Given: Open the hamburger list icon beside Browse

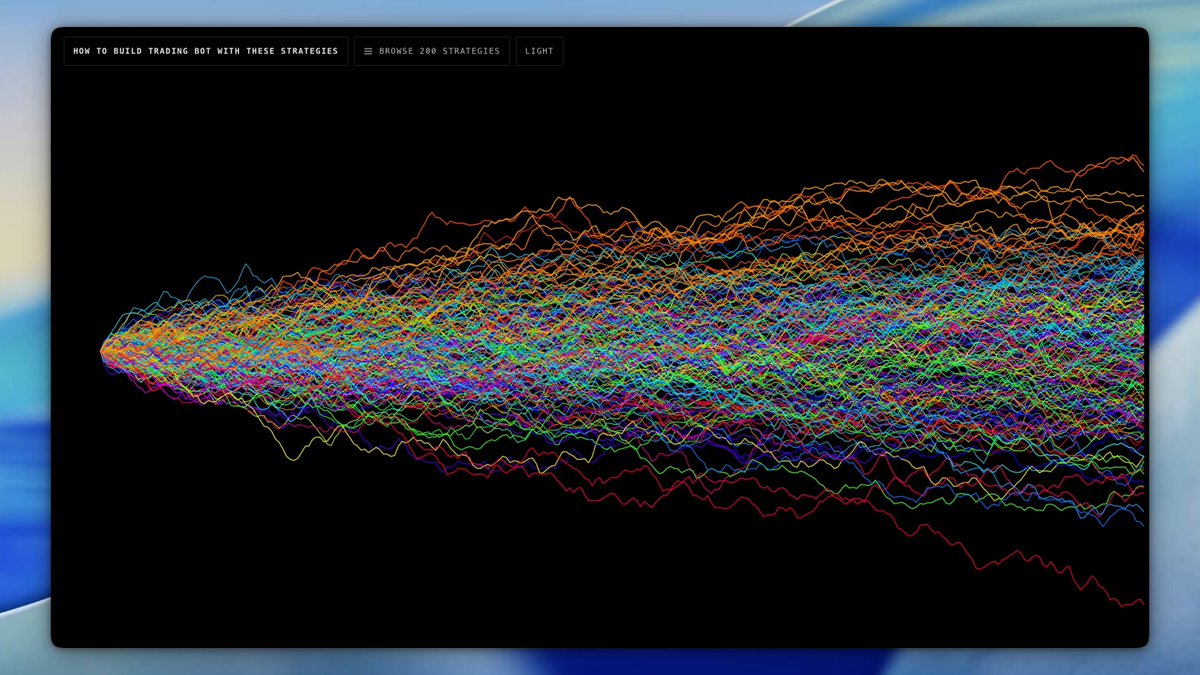Looking at the screenshot, I should click(368, 51).
